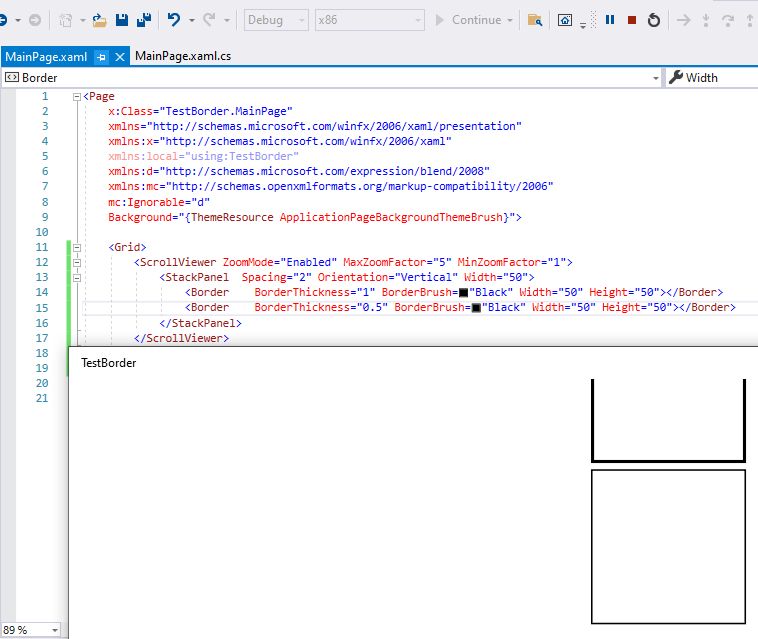758x639 pixels.
Task: Click the Navigate Backward arrow icon
Action: coord(2,20)
